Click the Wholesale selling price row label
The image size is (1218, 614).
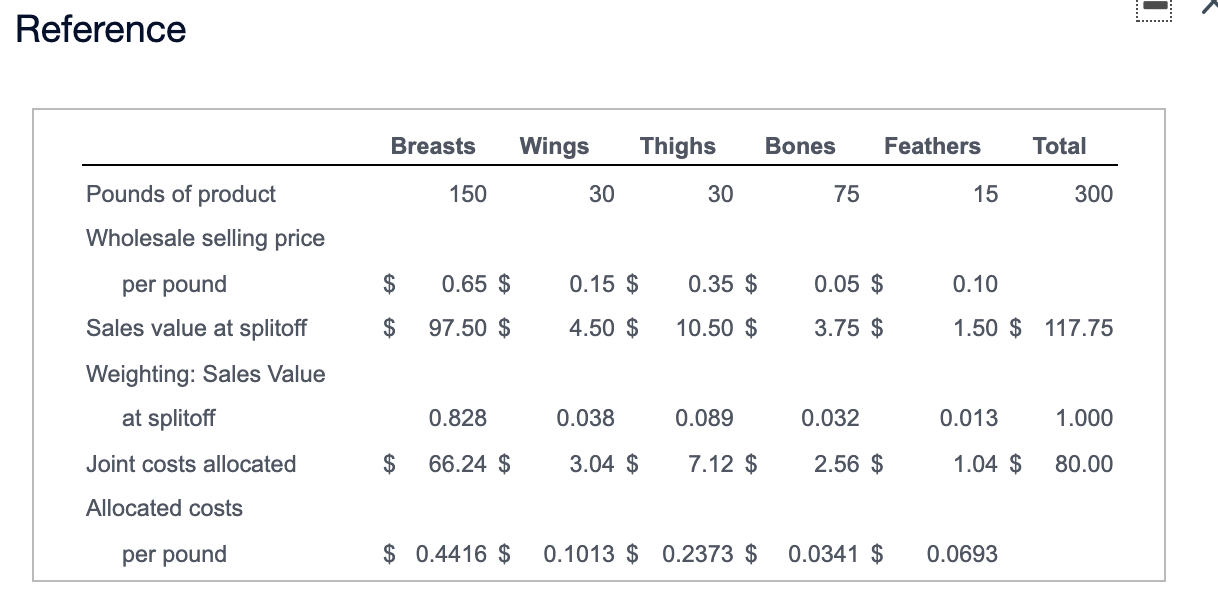point(204,238)
